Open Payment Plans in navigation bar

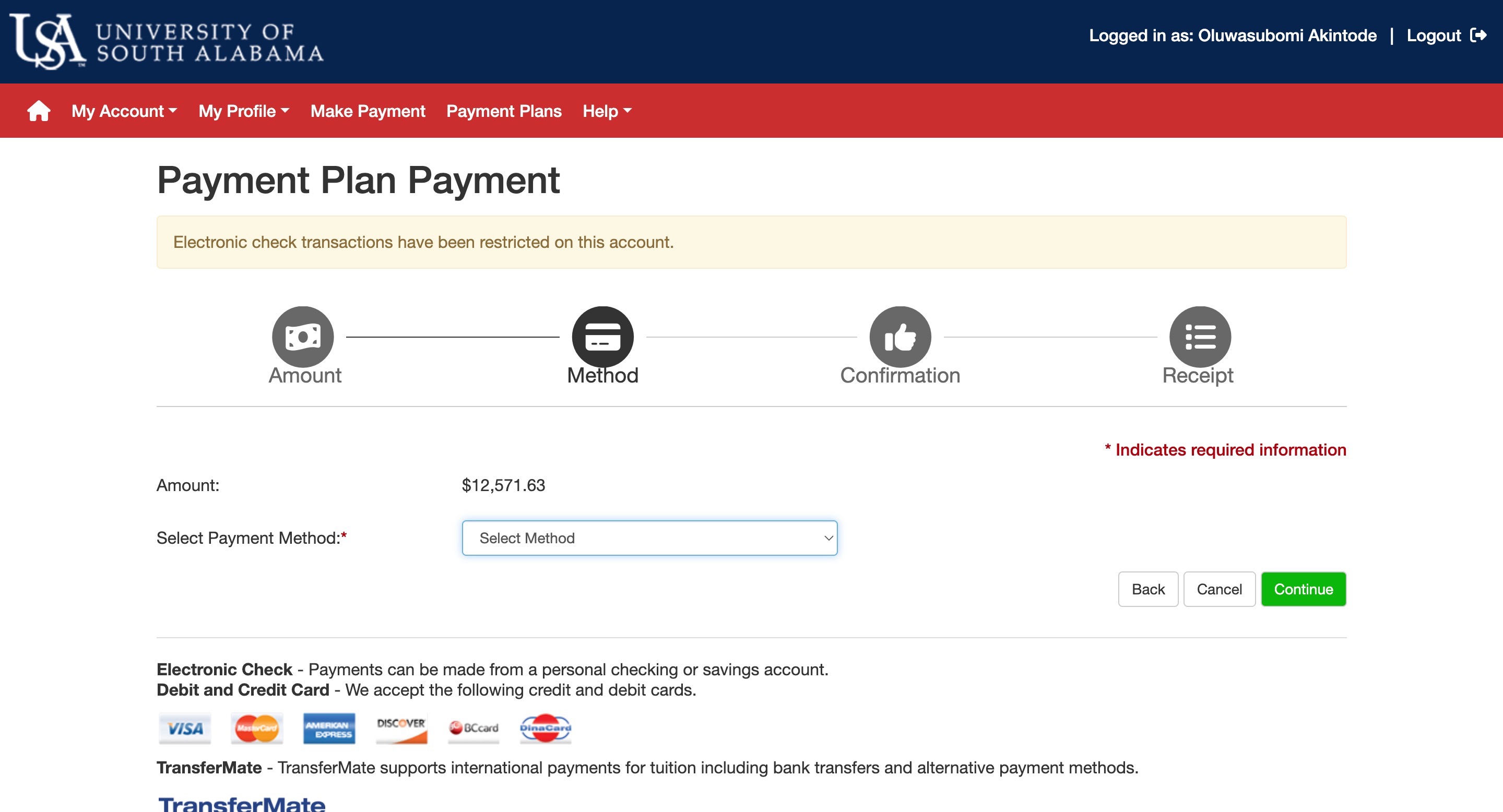504,111
